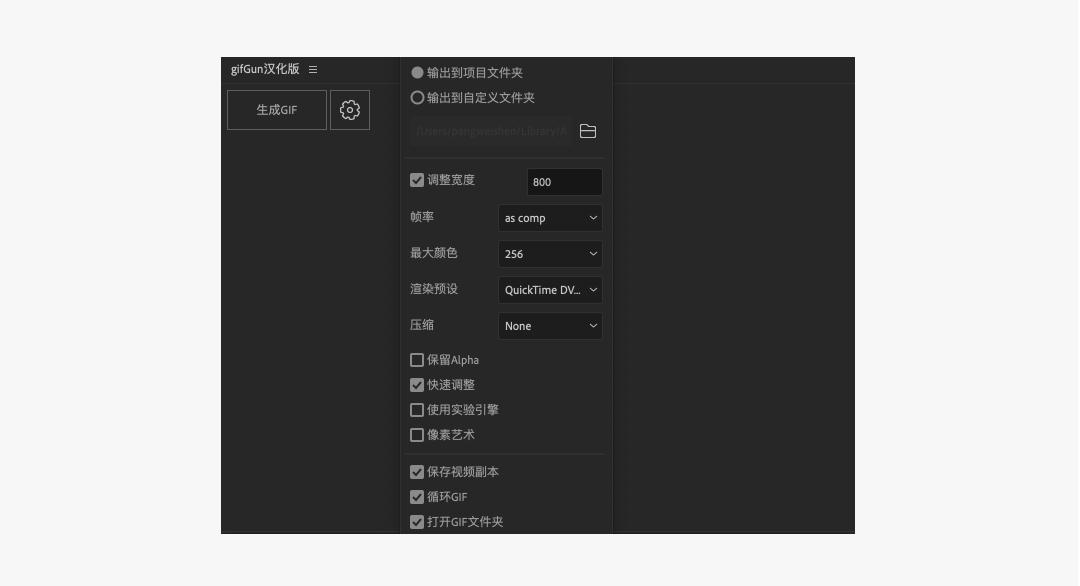The height and width of the screenshot is (586, 1080).
Task: Click the folder icon to browse output path
Action: tap(589, 131)
